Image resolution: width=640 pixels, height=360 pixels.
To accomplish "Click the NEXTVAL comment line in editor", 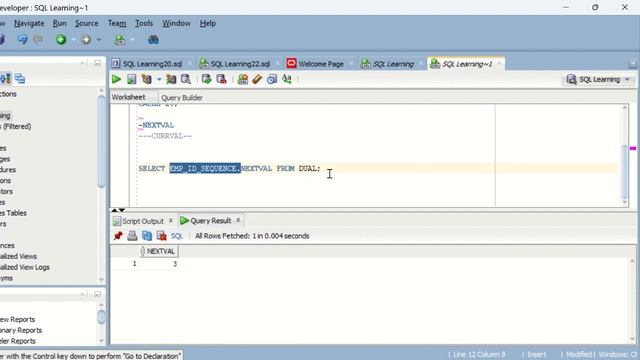I will pyautogui.click(x=156, y=125).
